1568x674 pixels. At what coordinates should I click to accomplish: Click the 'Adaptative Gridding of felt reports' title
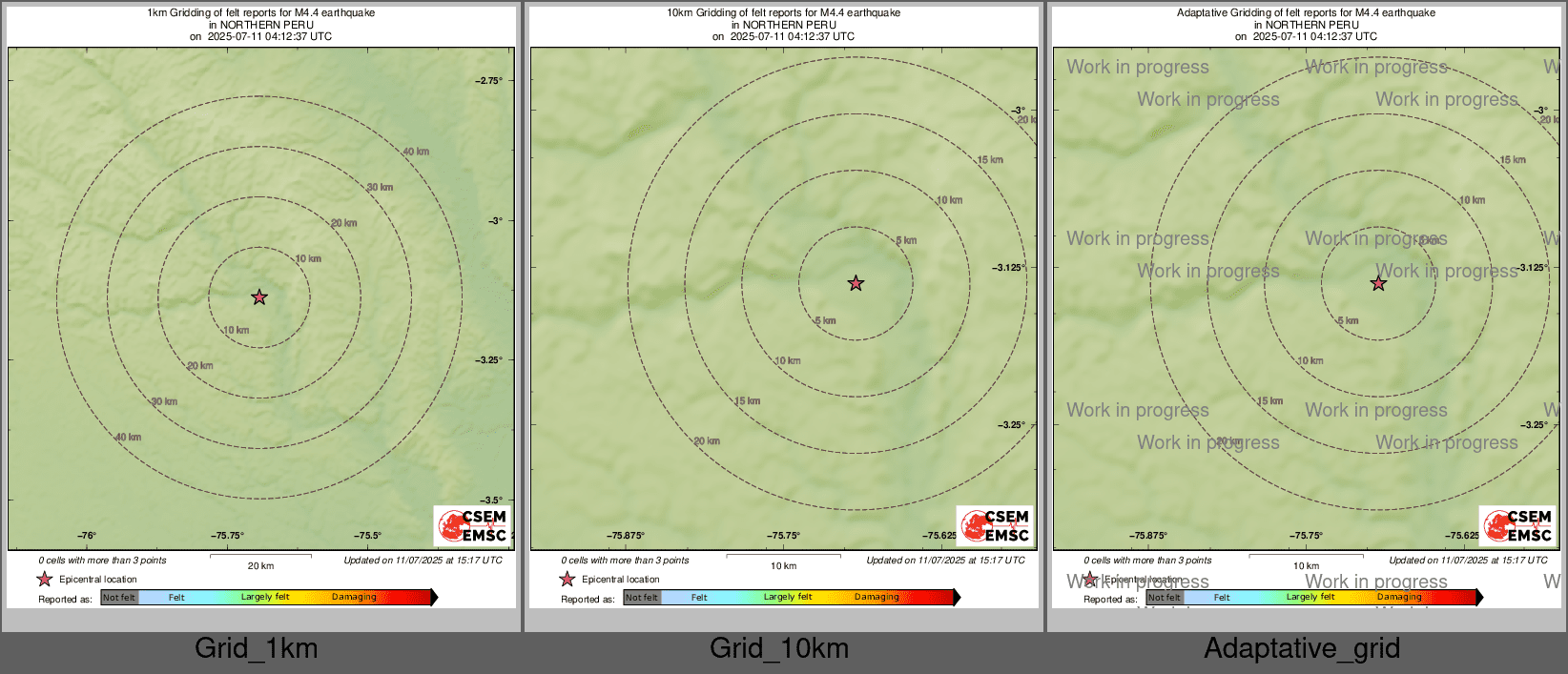click(x=1306, y=13)
